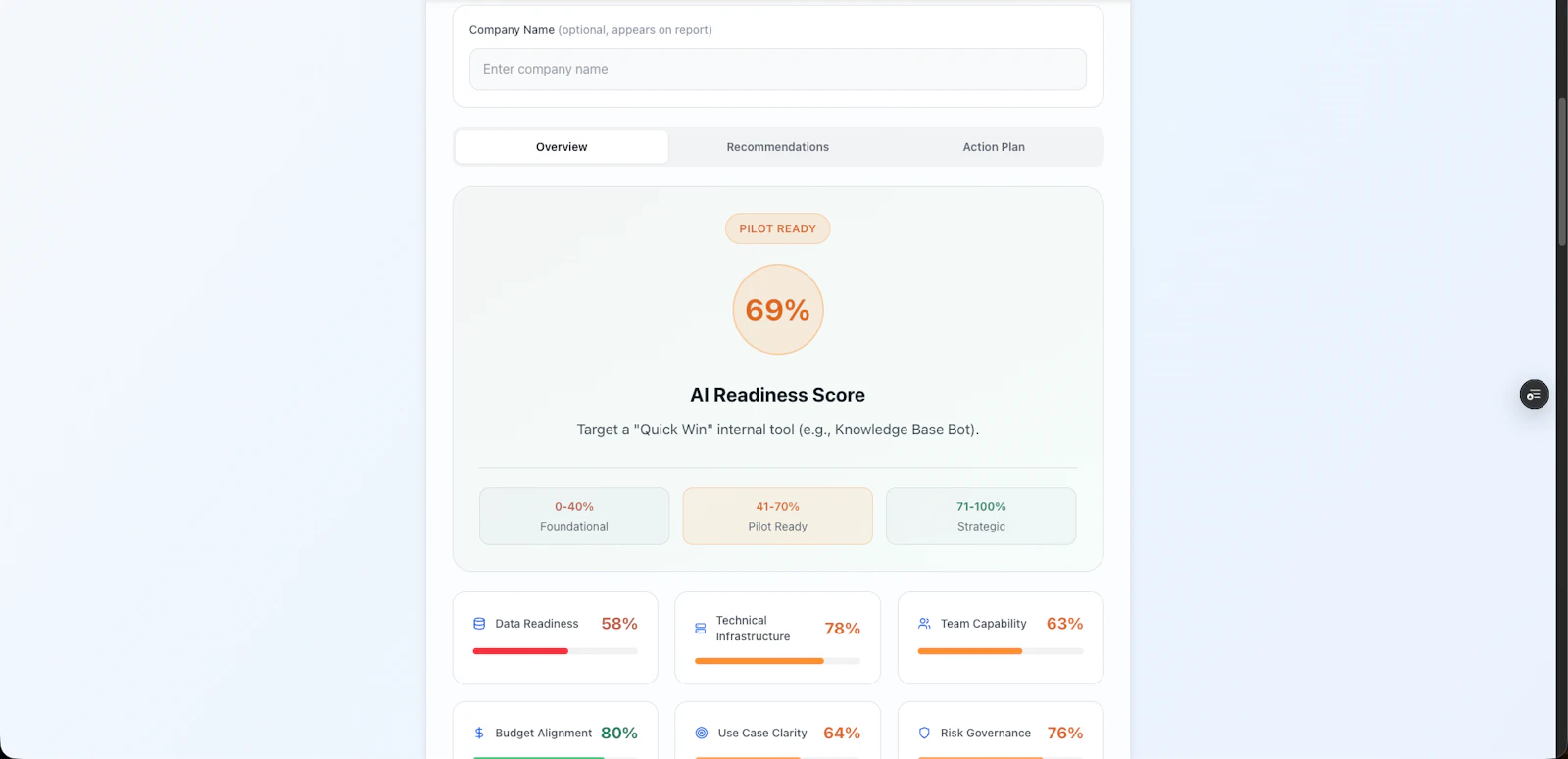The image size is (1568, 759).
Task: Click the 76% Risk Governance value
Action: 1064,734
